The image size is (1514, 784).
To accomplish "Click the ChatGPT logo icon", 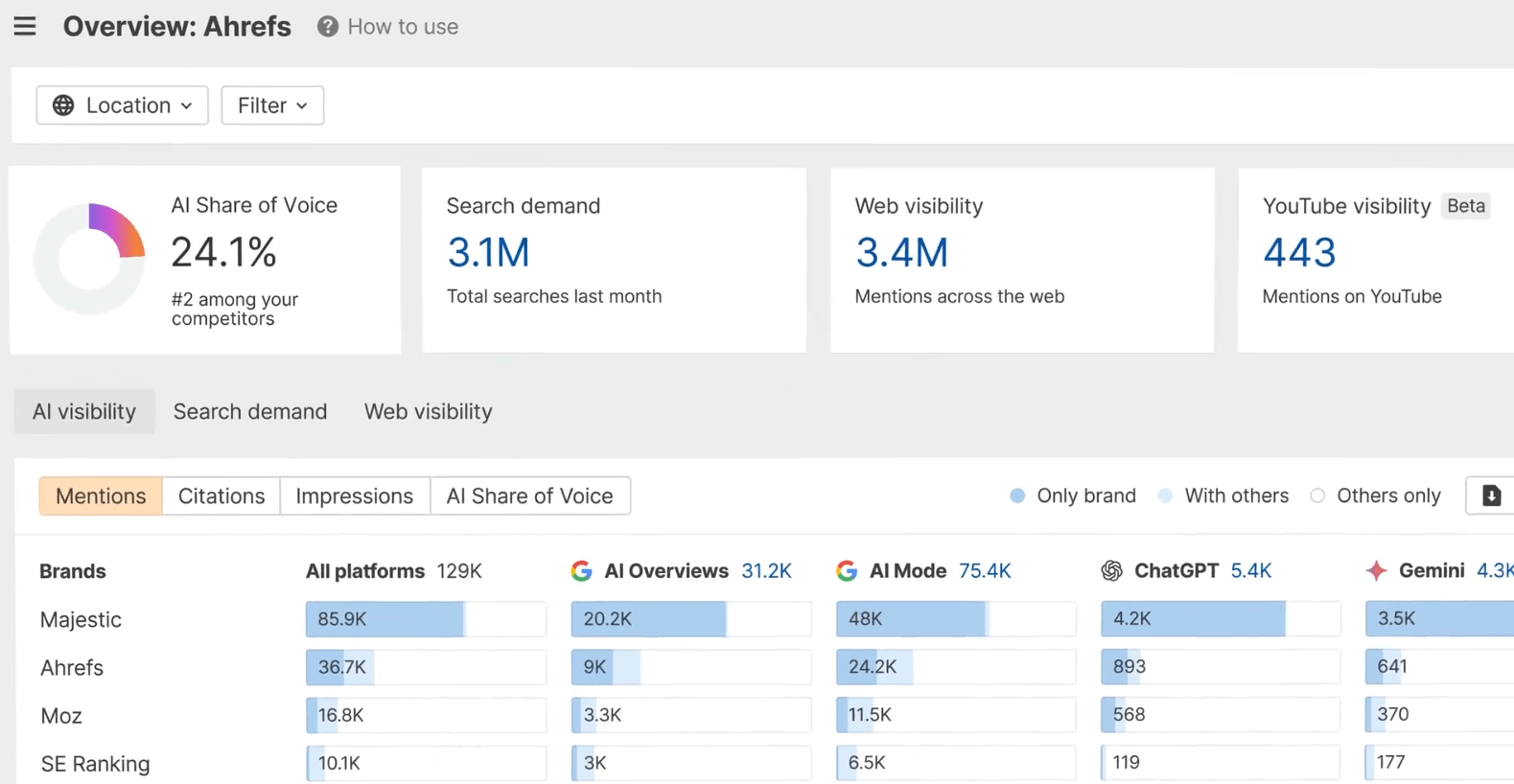I will 1112,571.
